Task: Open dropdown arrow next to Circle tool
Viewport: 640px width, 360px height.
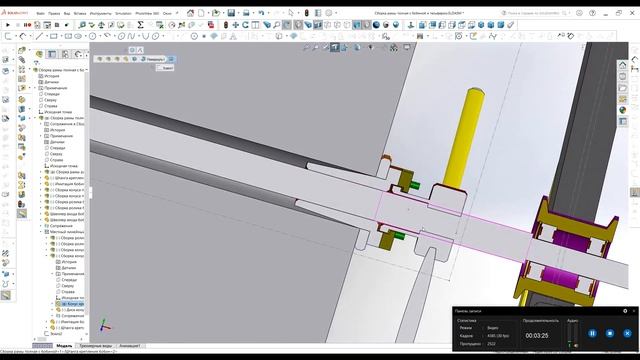Action: pyautogui.click(x=99, y=36)
